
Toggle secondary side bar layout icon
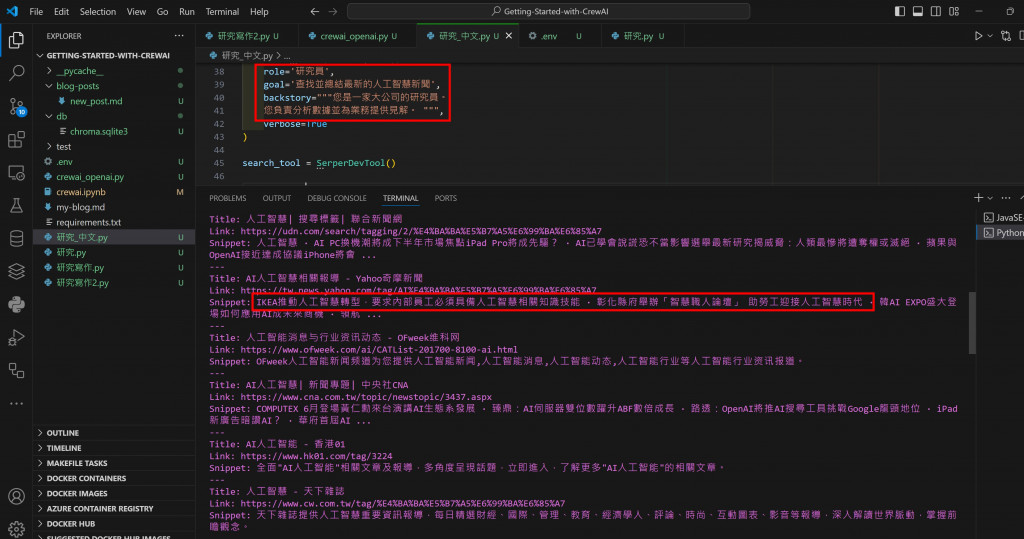pos(936,11)
